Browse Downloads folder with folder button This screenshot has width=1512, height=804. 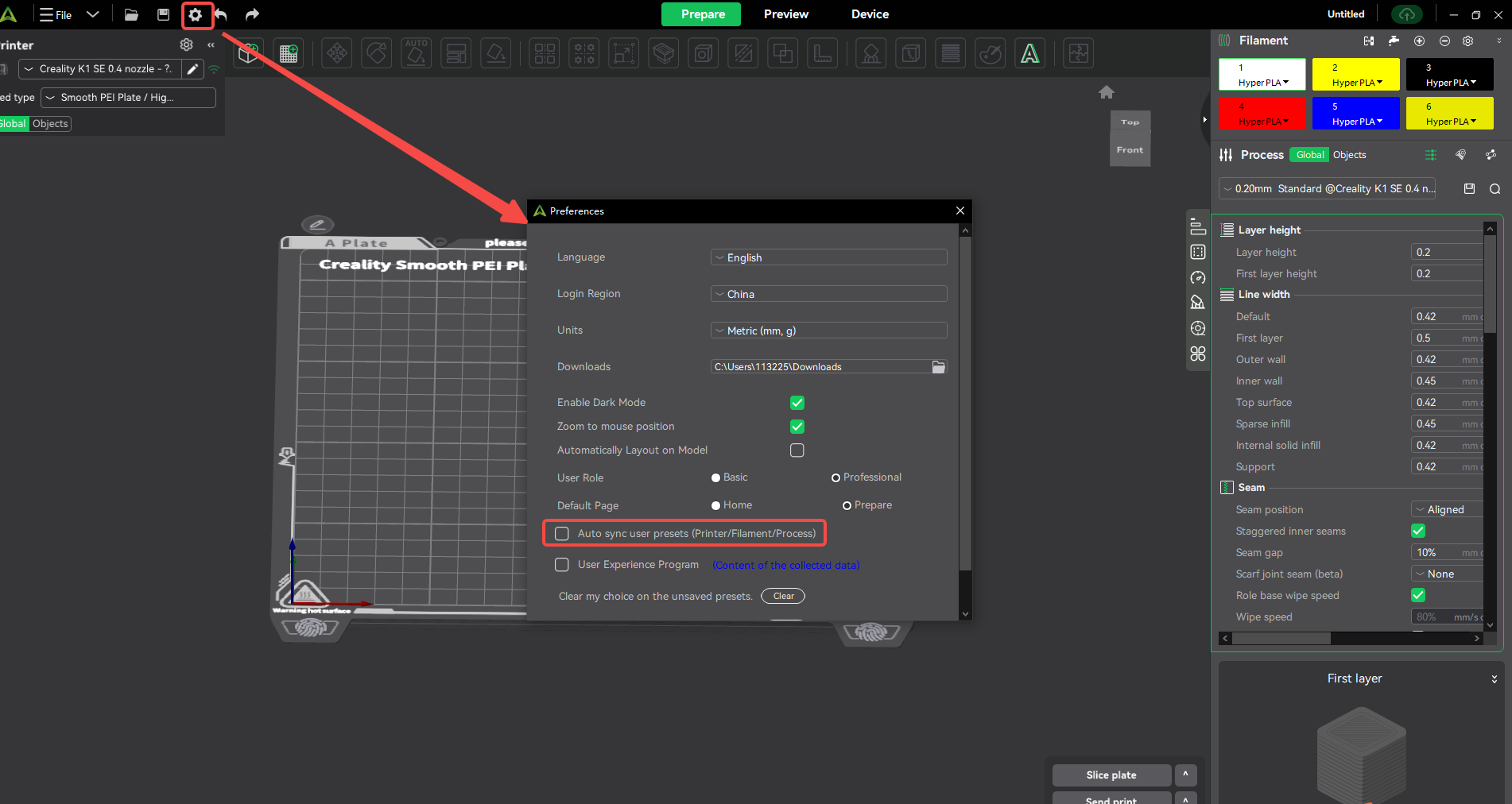point(939,366)
